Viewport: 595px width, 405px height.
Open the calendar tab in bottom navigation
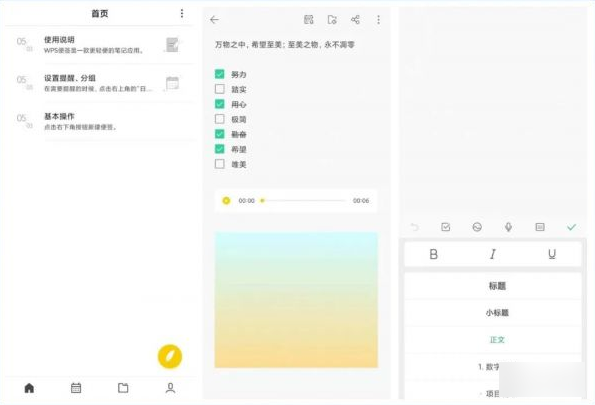pos(76,388)
